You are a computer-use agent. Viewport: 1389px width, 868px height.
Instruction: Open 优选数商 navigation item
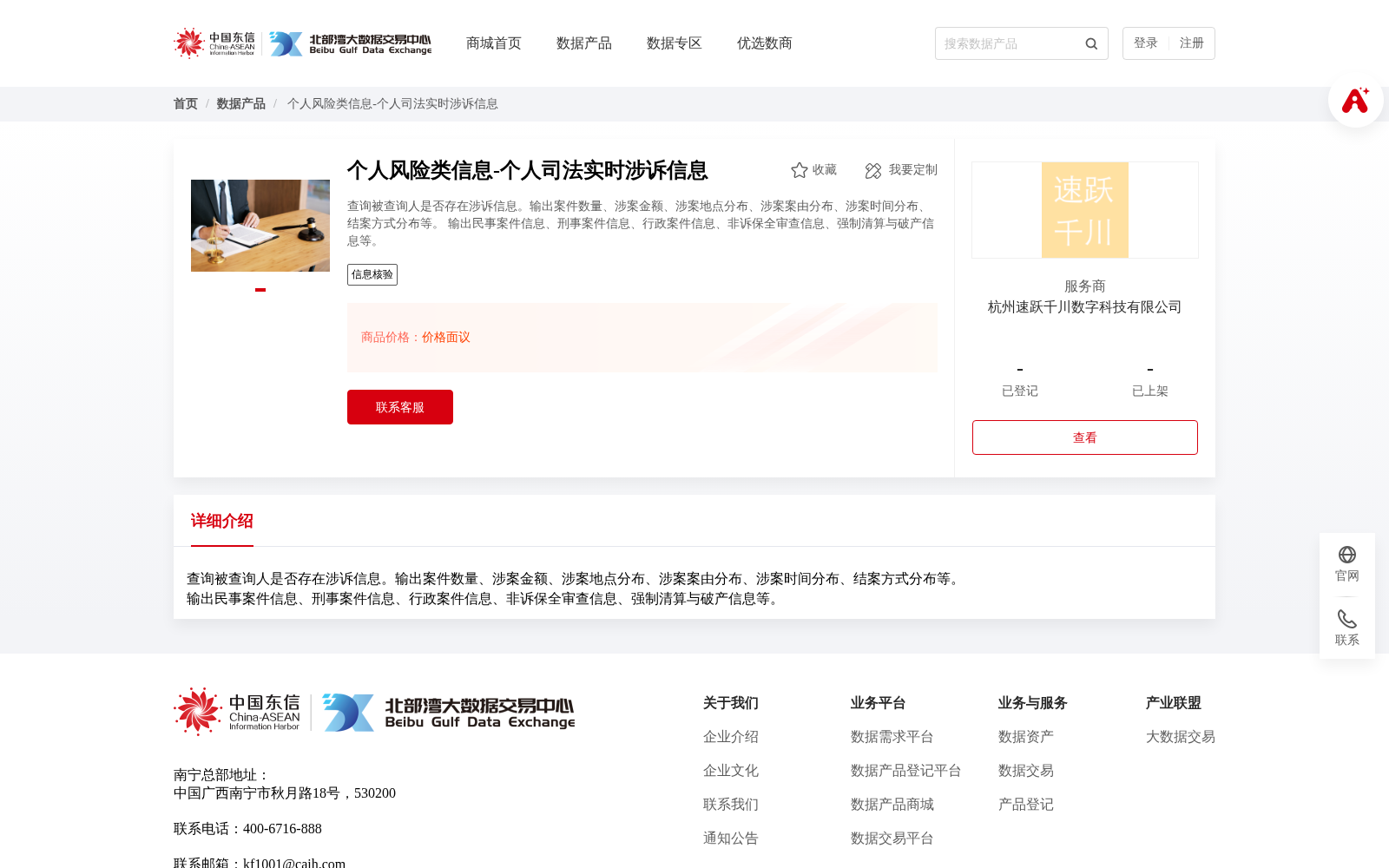coord(765,43)
